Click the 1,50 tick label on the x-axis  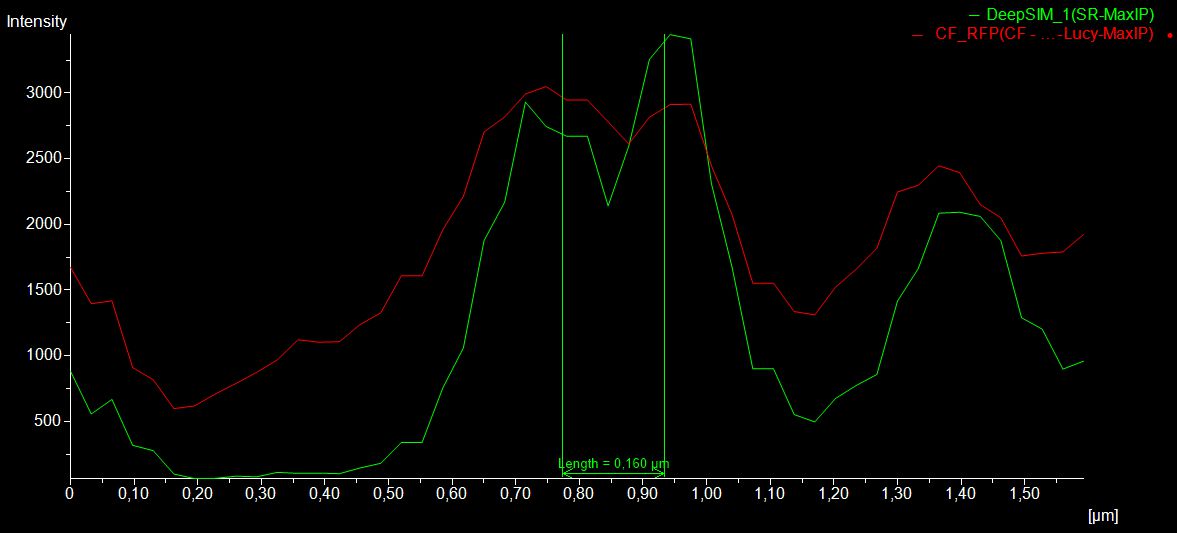point(1024,494)
